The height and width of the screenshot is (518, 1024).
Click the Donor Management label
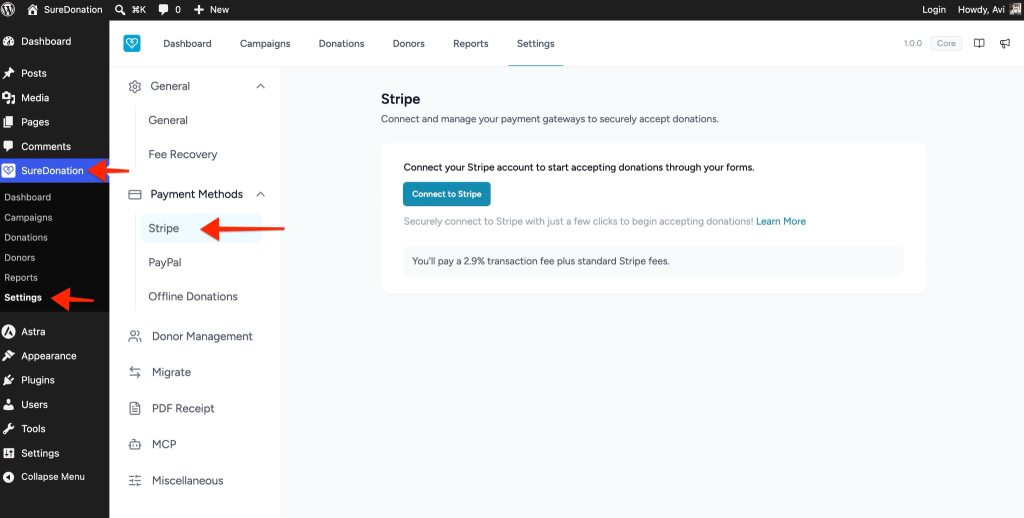click(x=202, y=336)
